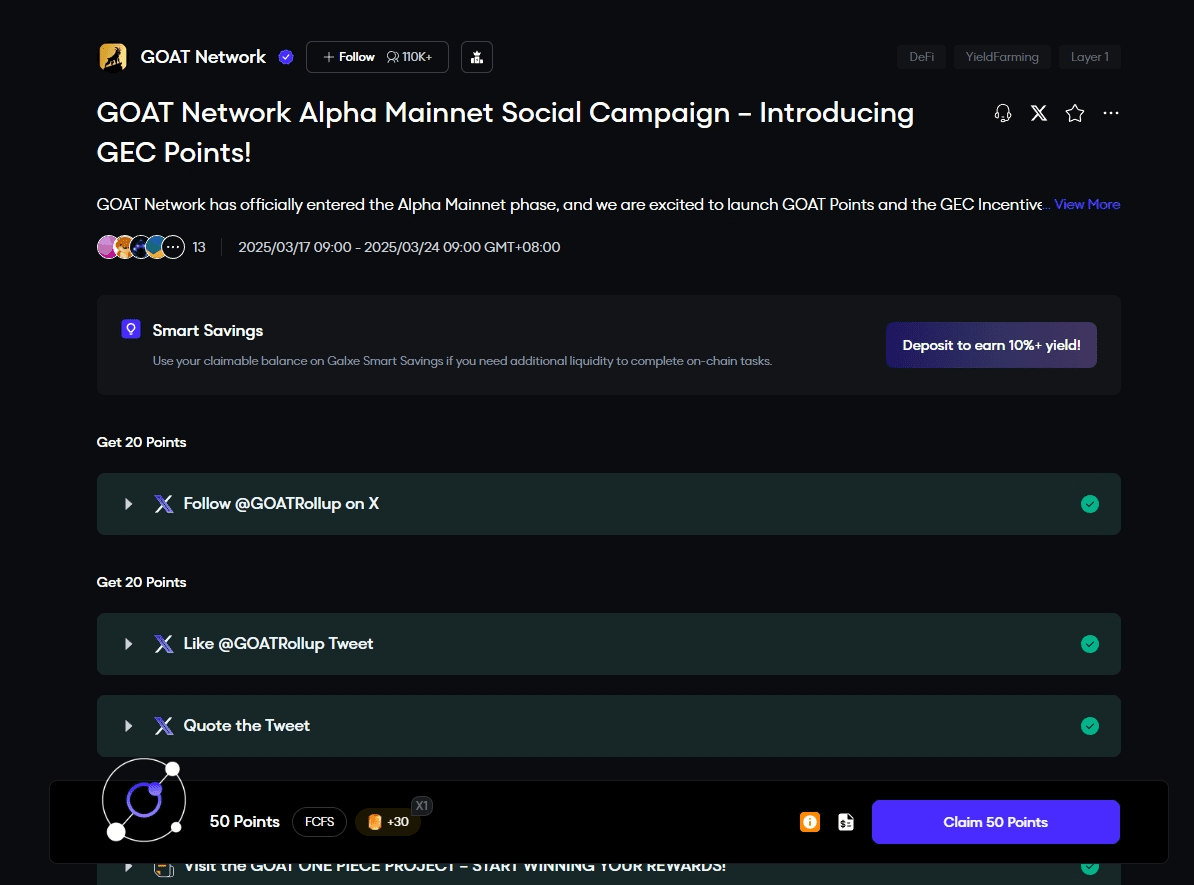Click the X logo on Quote the Tweet task
Screen dimensions: 1194x885
164,727
